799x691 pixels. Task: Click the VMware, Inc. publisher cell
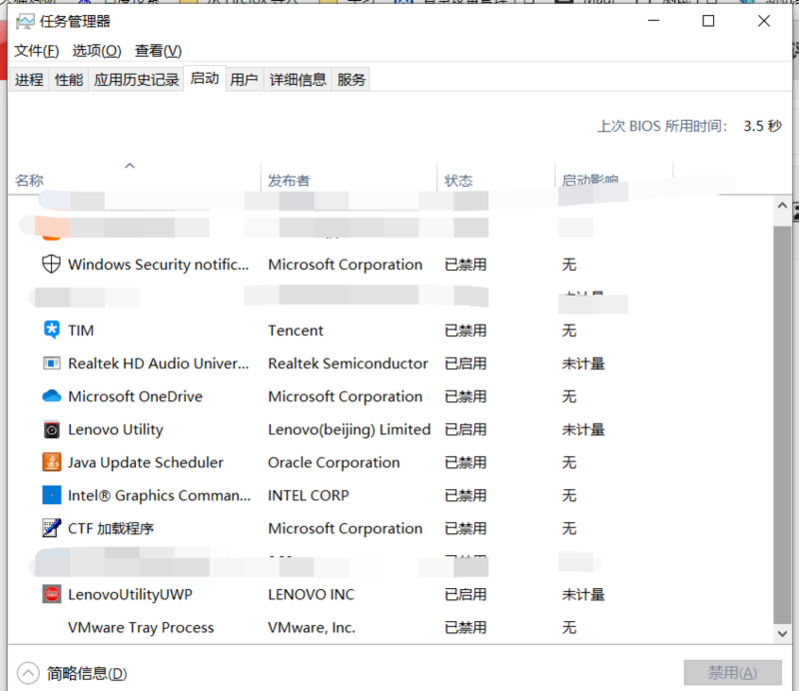pyautogui.click(x=311, y=627)
